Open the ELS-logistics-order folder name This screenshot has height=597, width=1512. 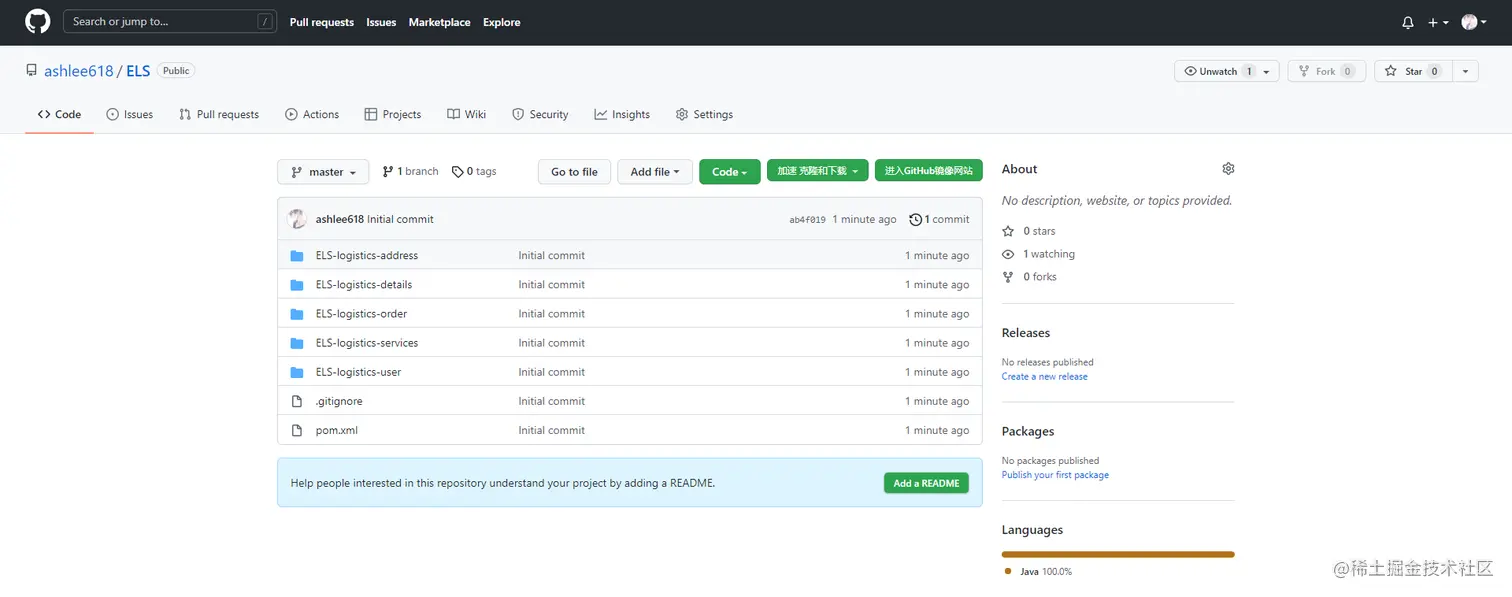361,313
